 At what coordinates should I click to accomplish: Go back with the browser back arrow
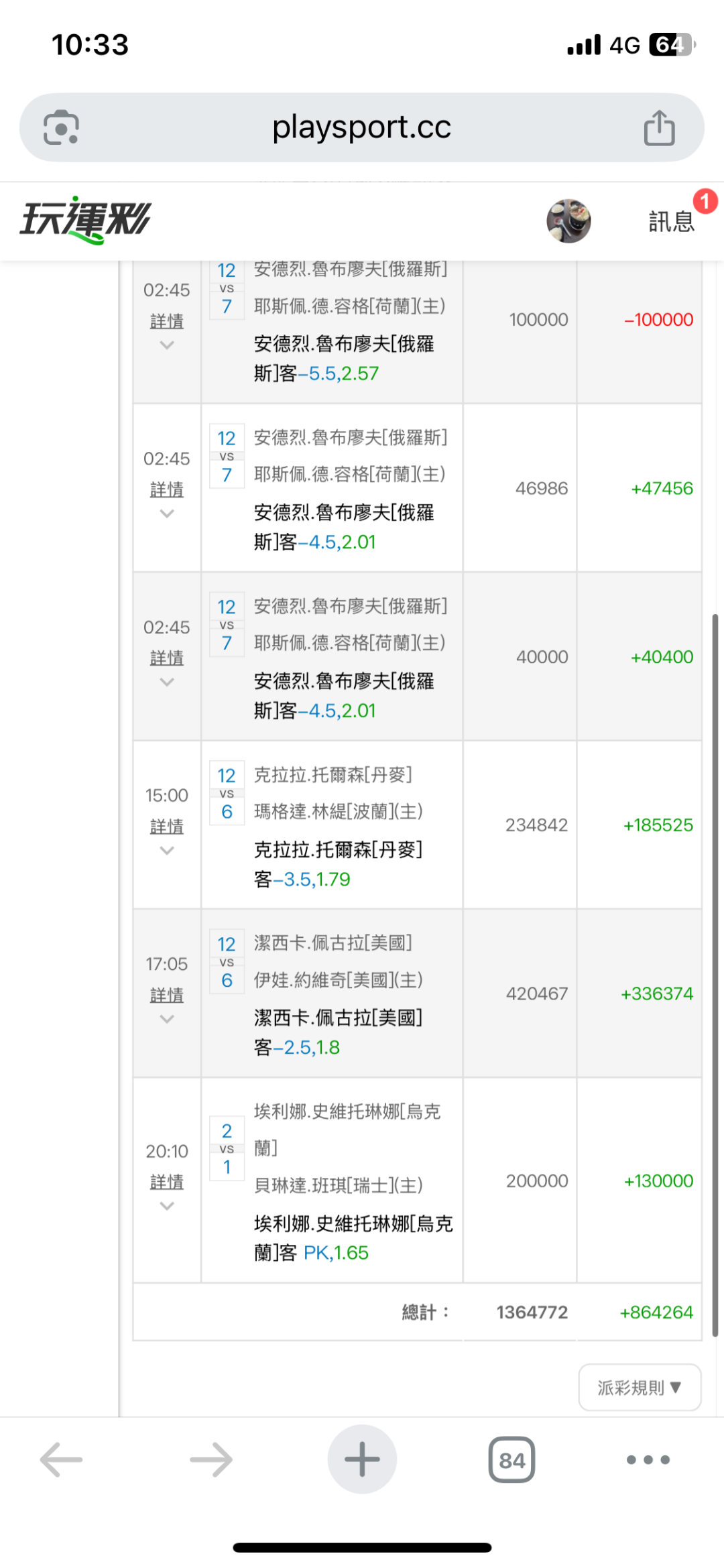[61, 1459]
